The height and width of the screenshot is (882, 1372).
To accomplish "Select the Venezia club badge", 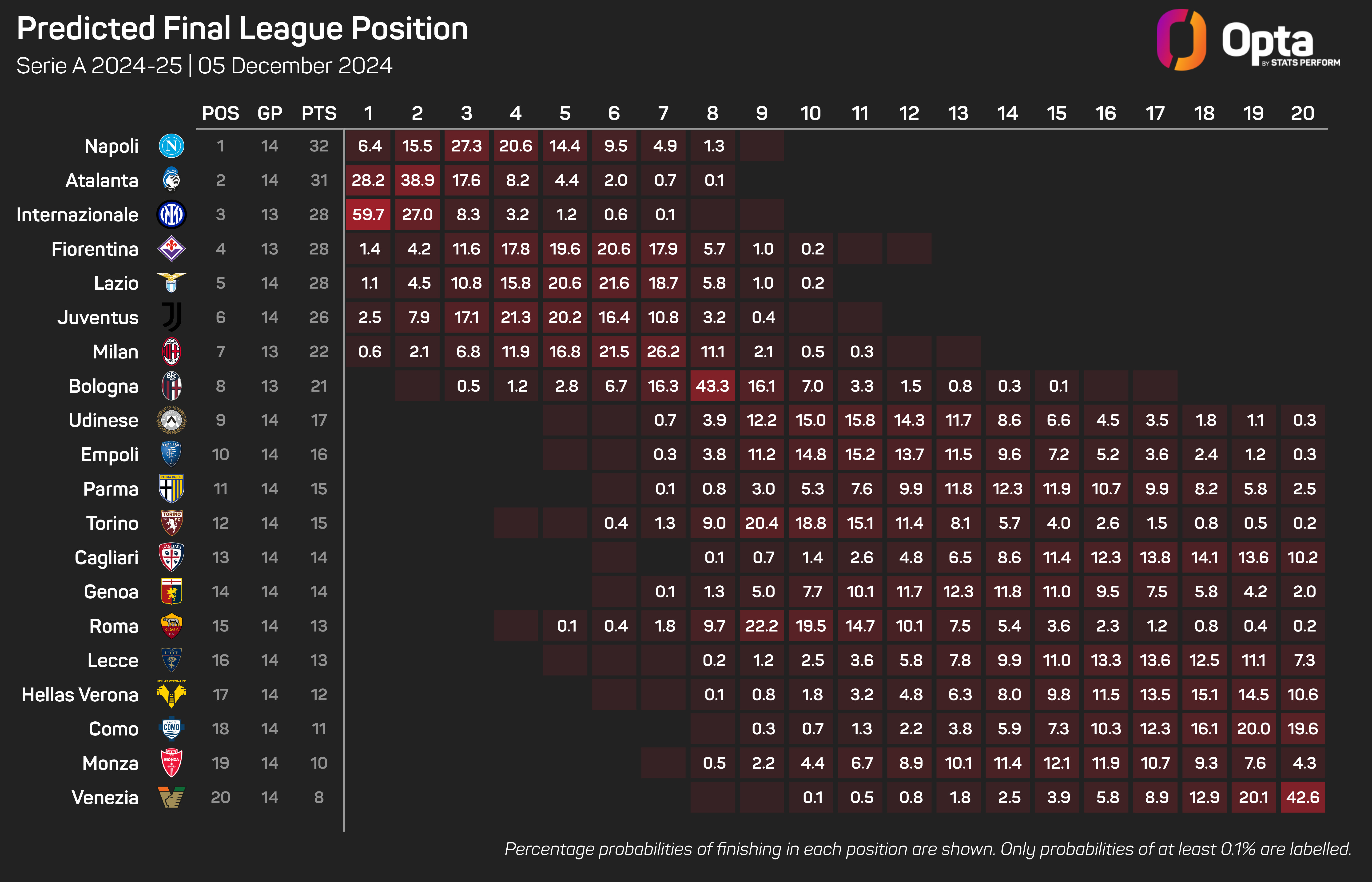I will (171, 797).
